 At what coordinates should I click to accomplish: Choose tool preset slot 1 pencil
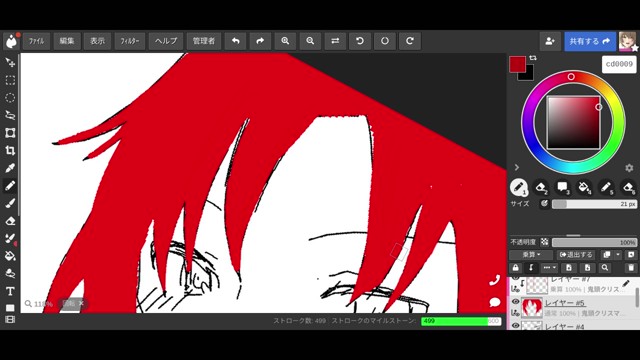[x=519, y=187]
